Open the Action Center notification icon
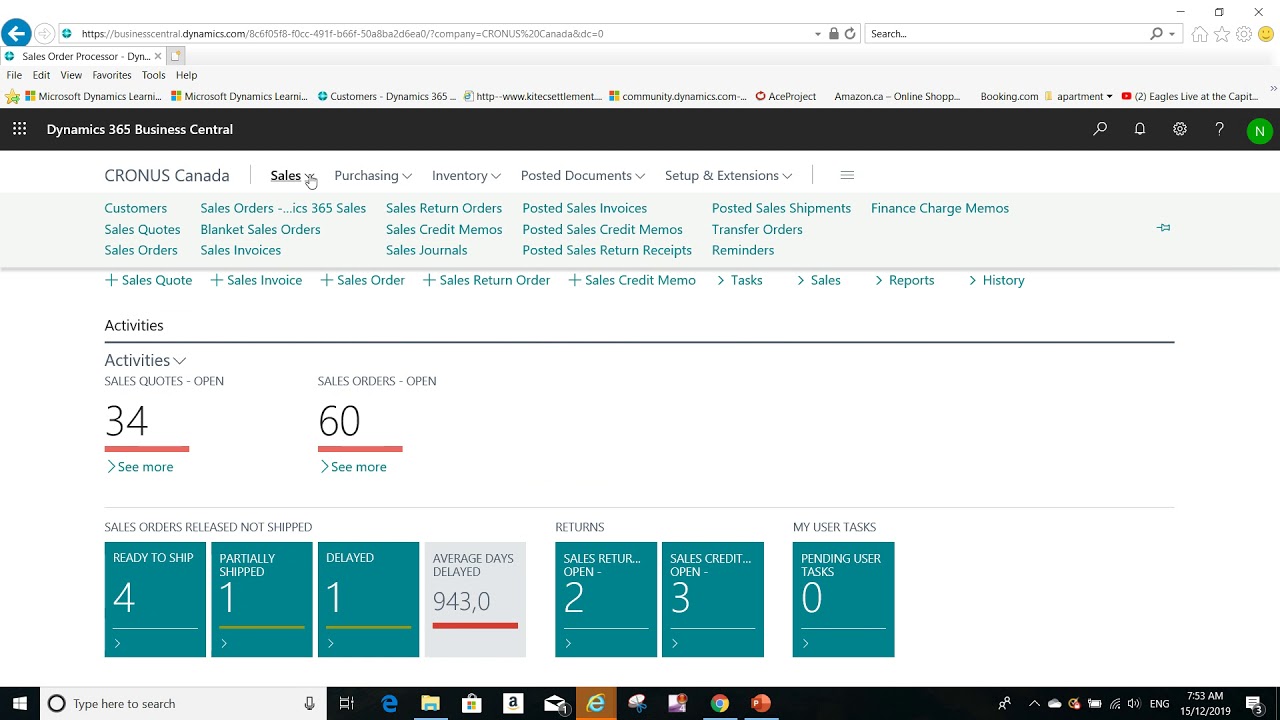 pos(1254,704)
